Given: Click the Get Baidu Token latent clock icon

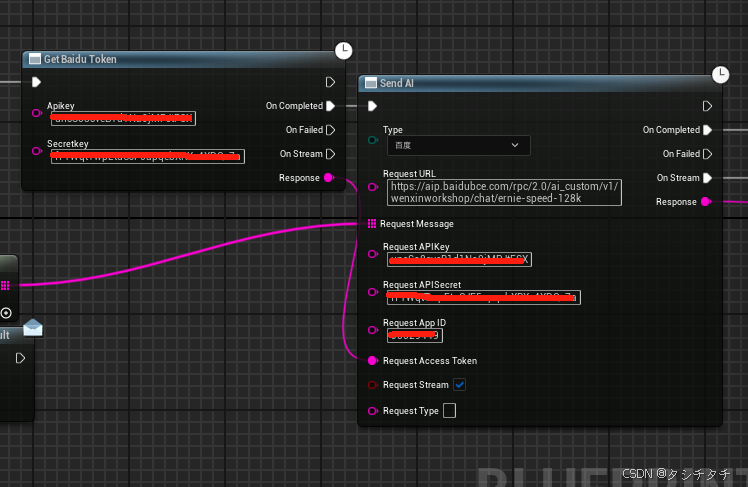Looking at the screenshot, I should [x=343, y=51].
